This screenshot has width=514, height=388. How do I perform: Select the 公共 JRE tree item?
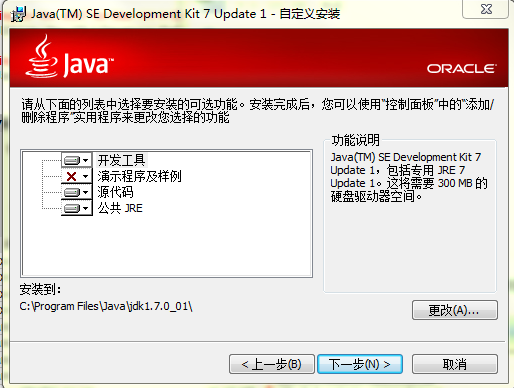click(x=120, y=208)
